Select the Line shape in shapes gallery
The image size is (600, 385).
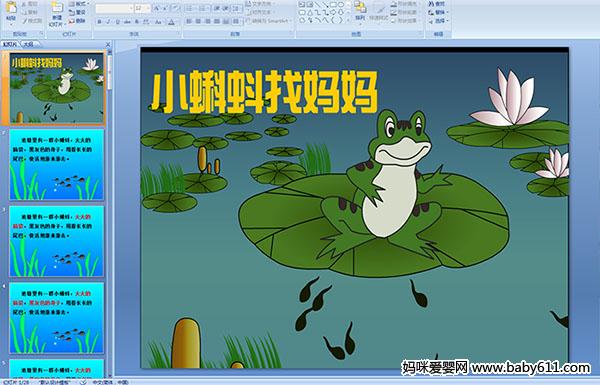coord(318,4)
